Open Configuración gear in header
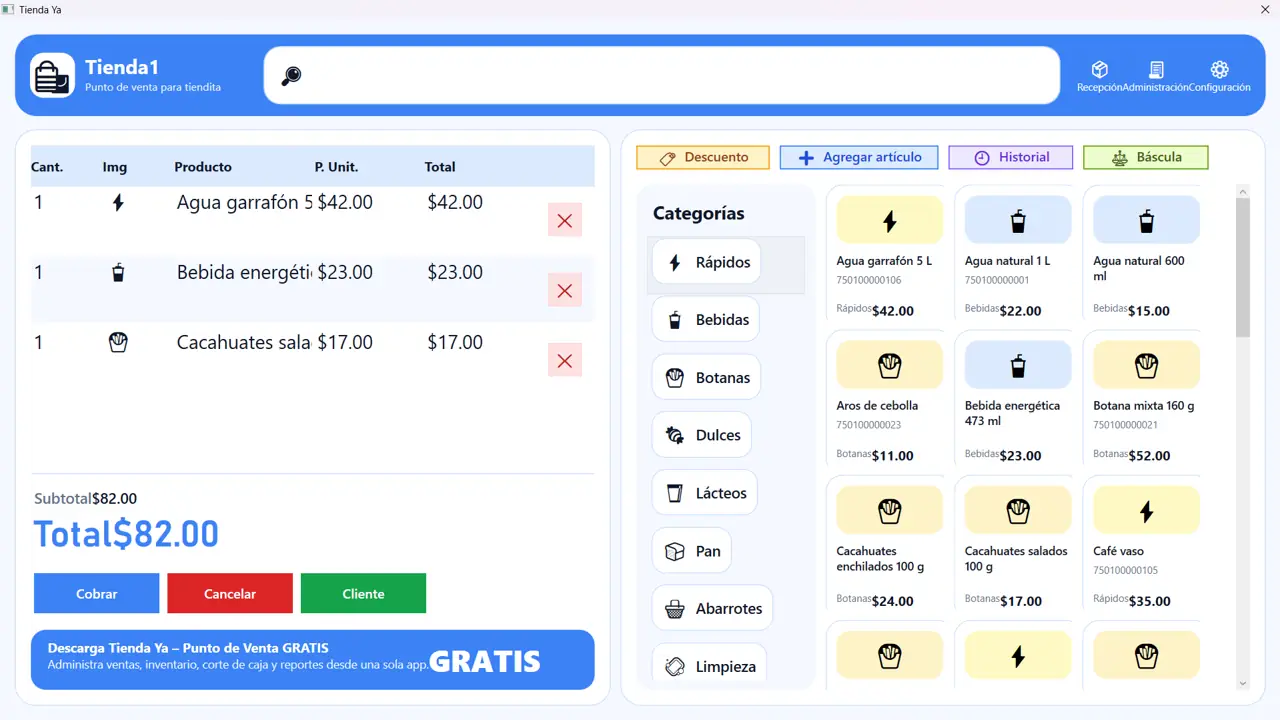1280x720 pixels. (1220, 76)
